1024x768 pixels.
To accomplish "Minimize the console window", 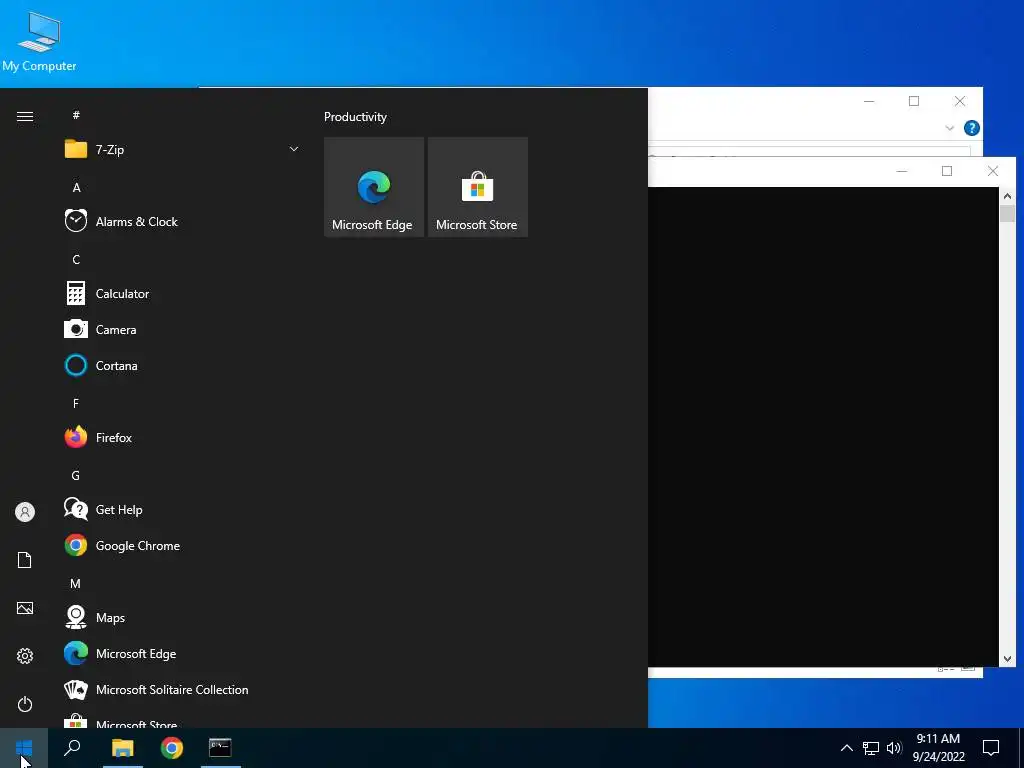I will coord(902,172).
